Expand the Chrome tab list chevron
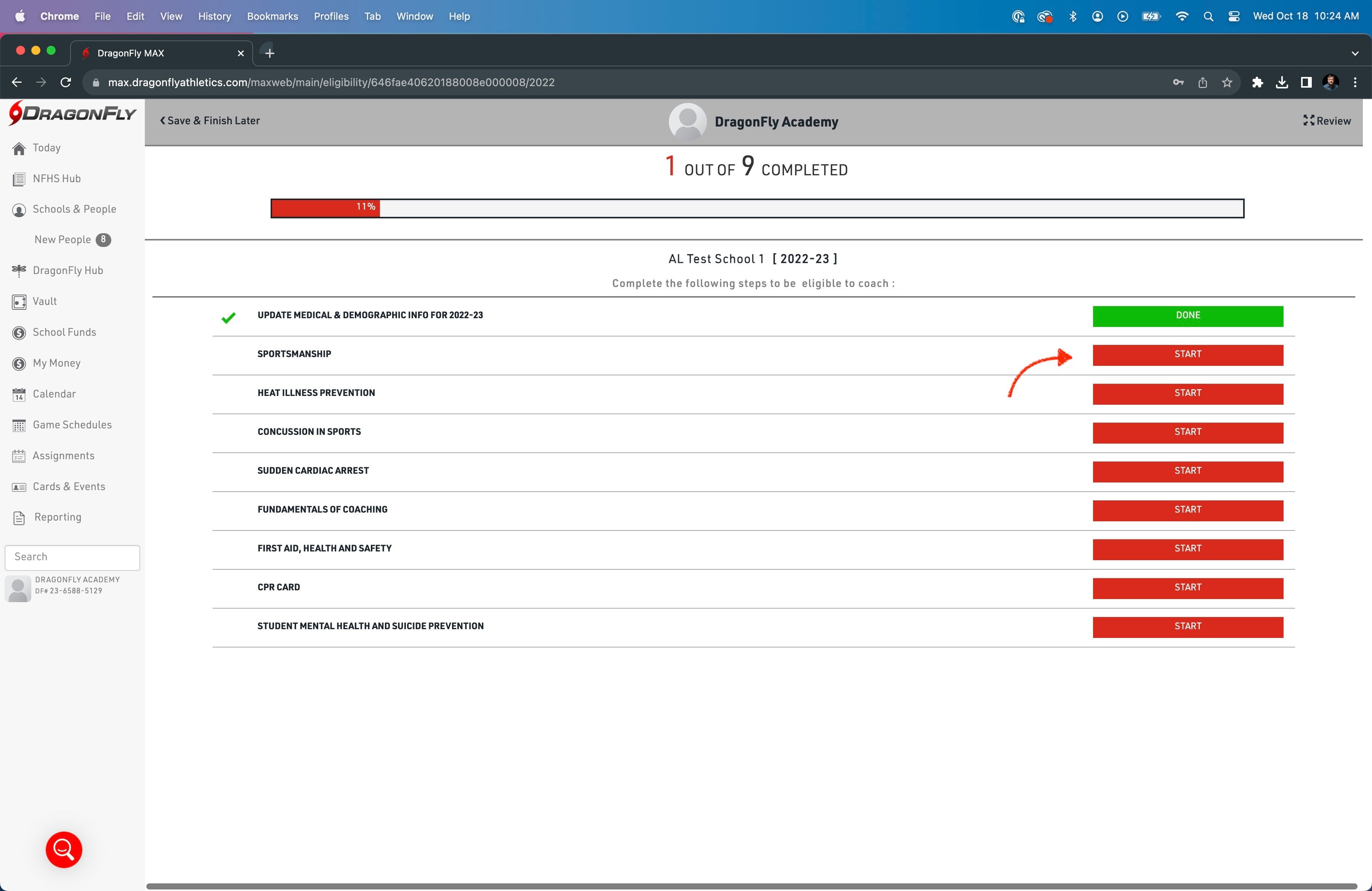The height and width of the screenshot is (891, 1372). (x=1355, y=53)
